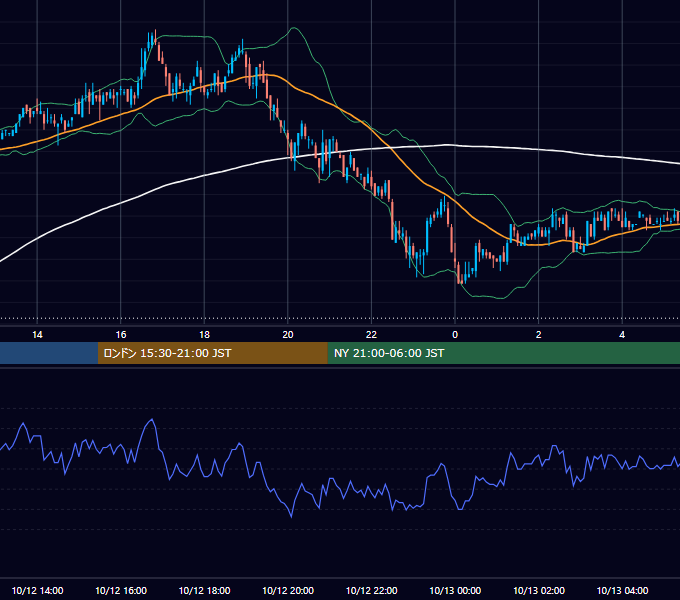The width and height of the screenshot is (680, 600).
Task: Click the 10/13 02:00 date label
Action: click(x=539, y=590)
